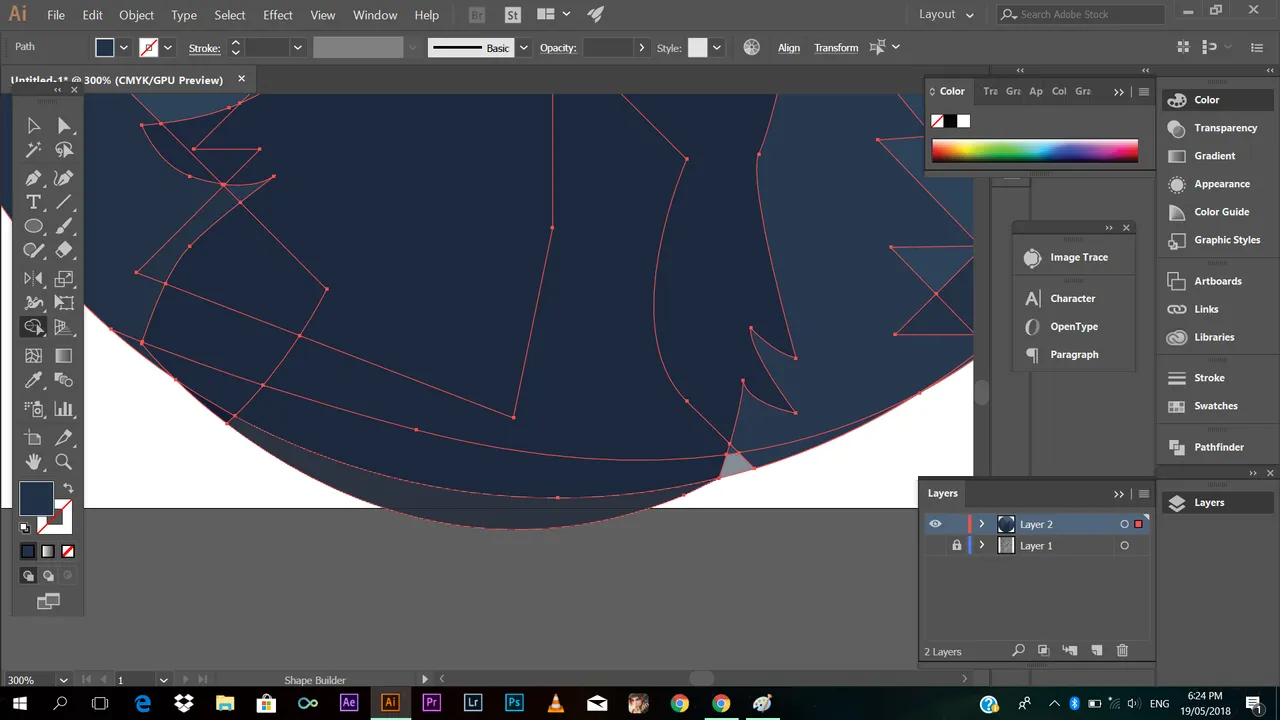Choose the Shaper tool
The image size is (1280, 720).
[33, 251]
